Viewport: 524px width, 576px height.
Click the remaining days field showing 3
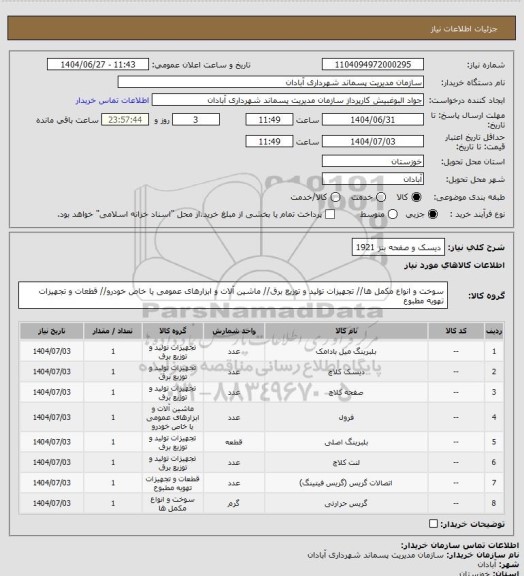click(196, 120)
